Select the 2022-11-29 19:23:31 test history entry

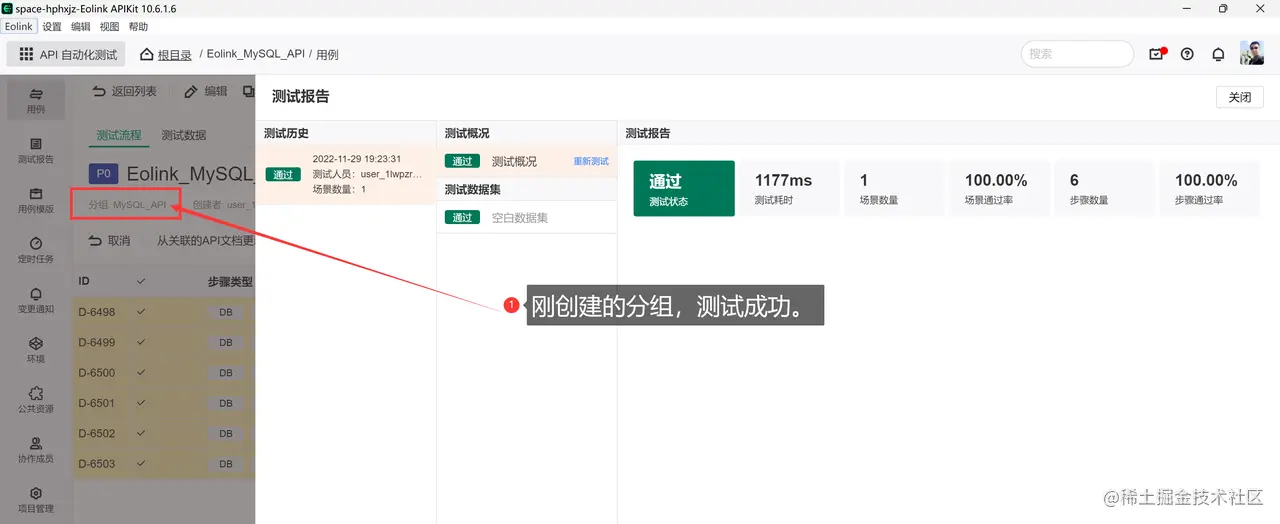click(x=346, y=174)
